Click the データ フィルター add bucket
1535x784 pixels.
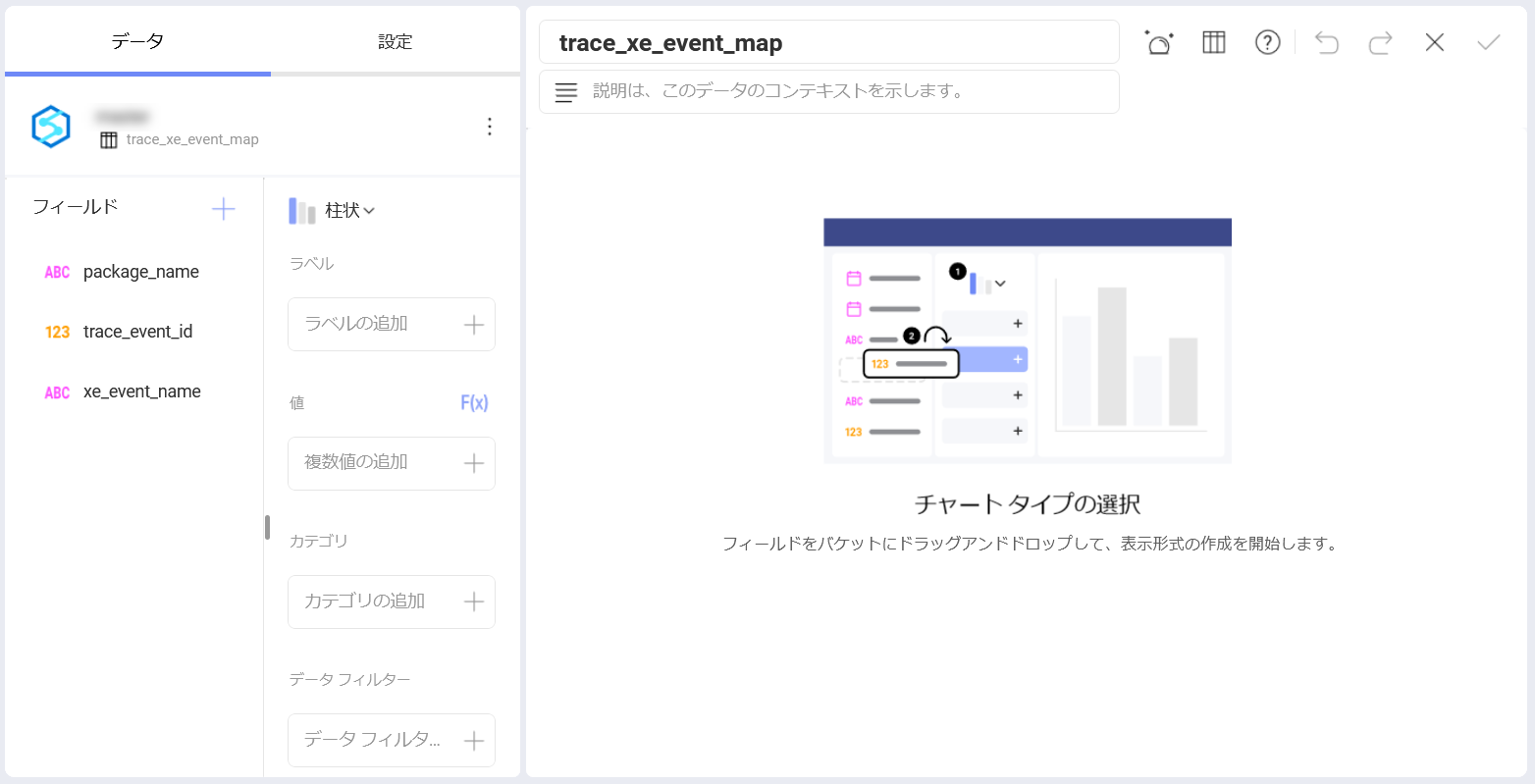coord(392,740)
